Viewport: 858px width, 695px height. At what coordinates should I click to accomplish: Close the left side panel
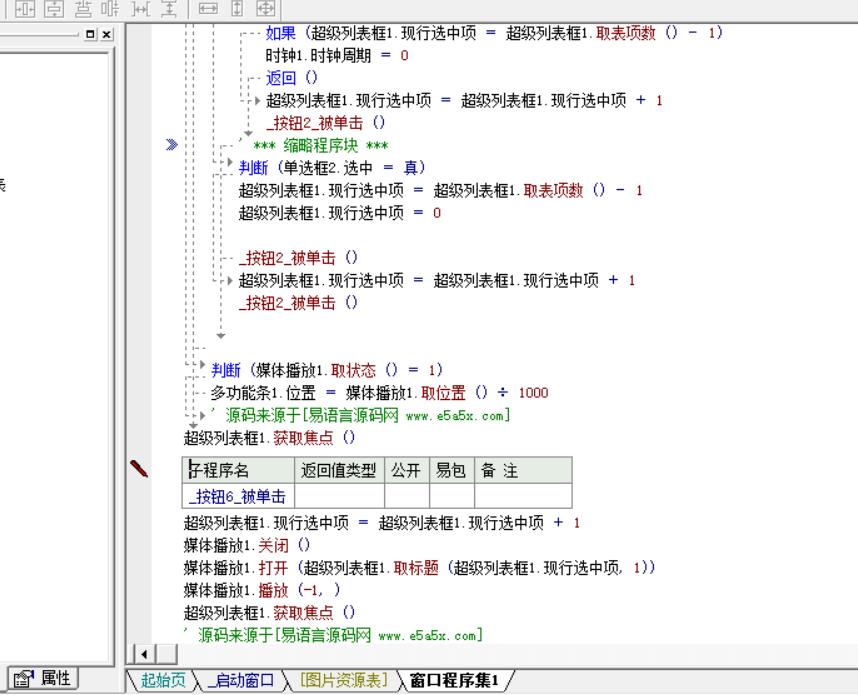tap(107, 34)
